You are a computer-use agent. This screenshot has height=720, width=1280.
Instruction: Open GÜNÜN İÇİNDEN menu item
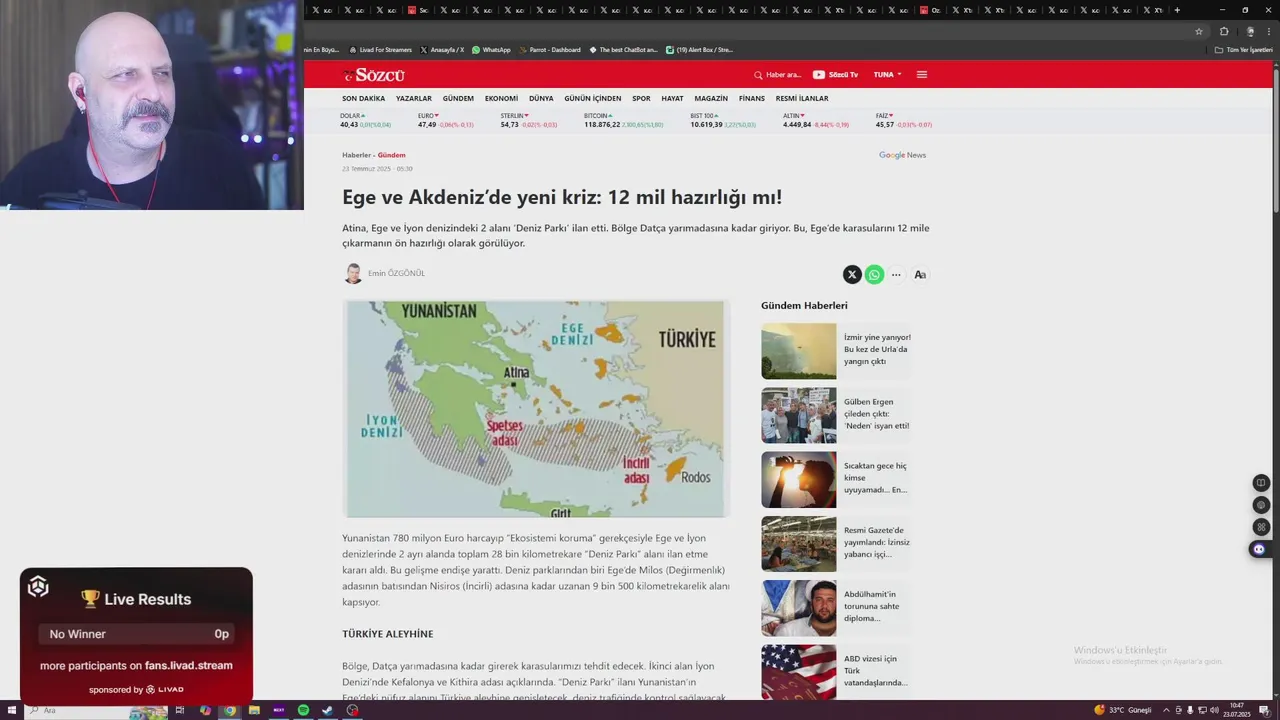593,98
